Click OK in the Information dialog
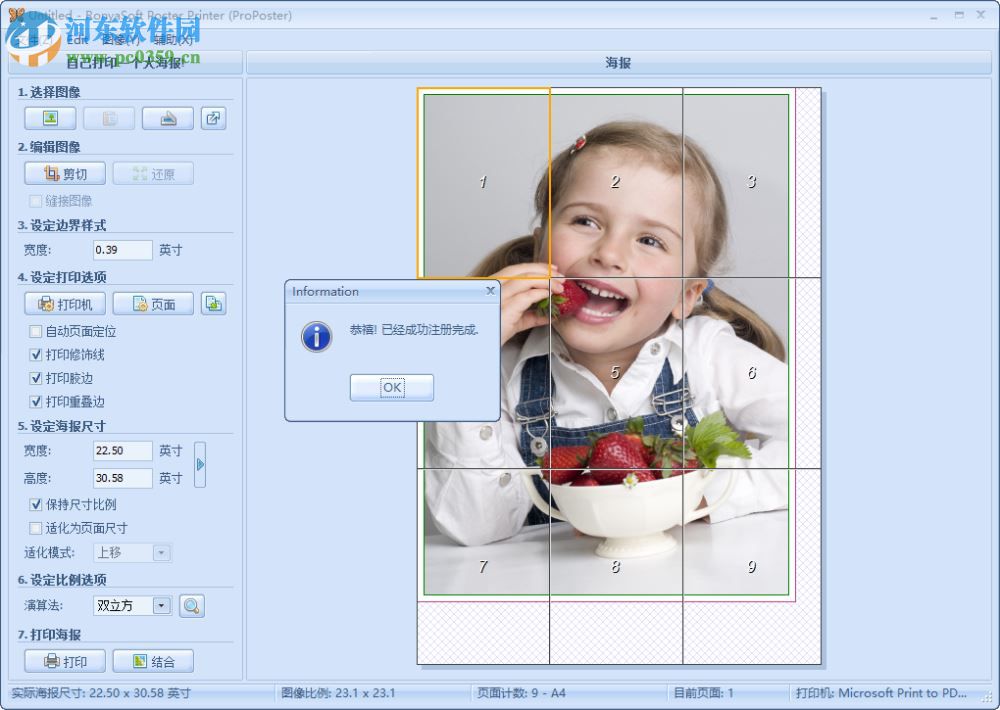The height and width of the screenshot is (710, 1000). point(391,388)
